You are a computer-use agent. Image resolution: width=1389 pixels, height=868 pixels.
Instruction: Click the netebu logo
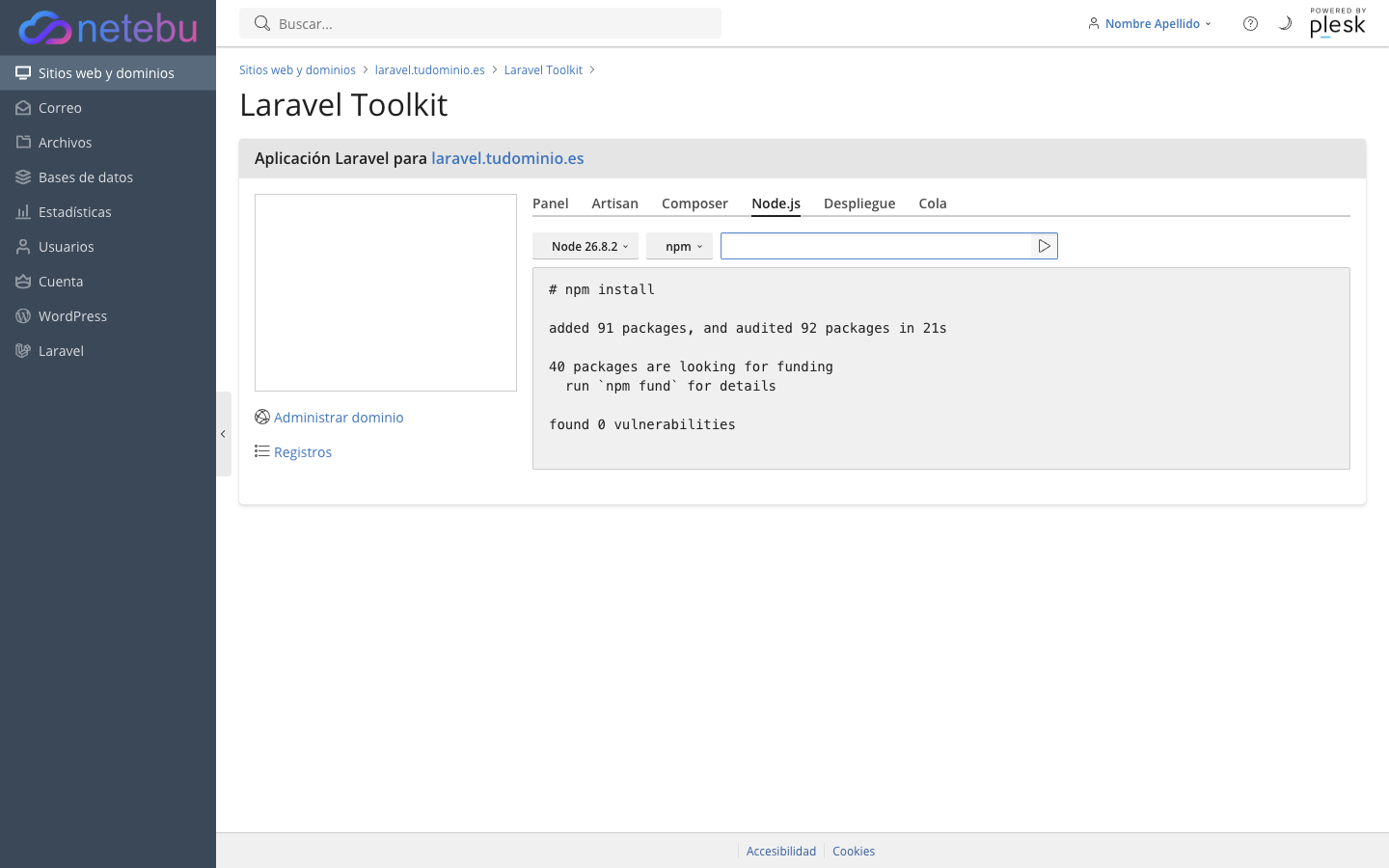pos(108,28)
